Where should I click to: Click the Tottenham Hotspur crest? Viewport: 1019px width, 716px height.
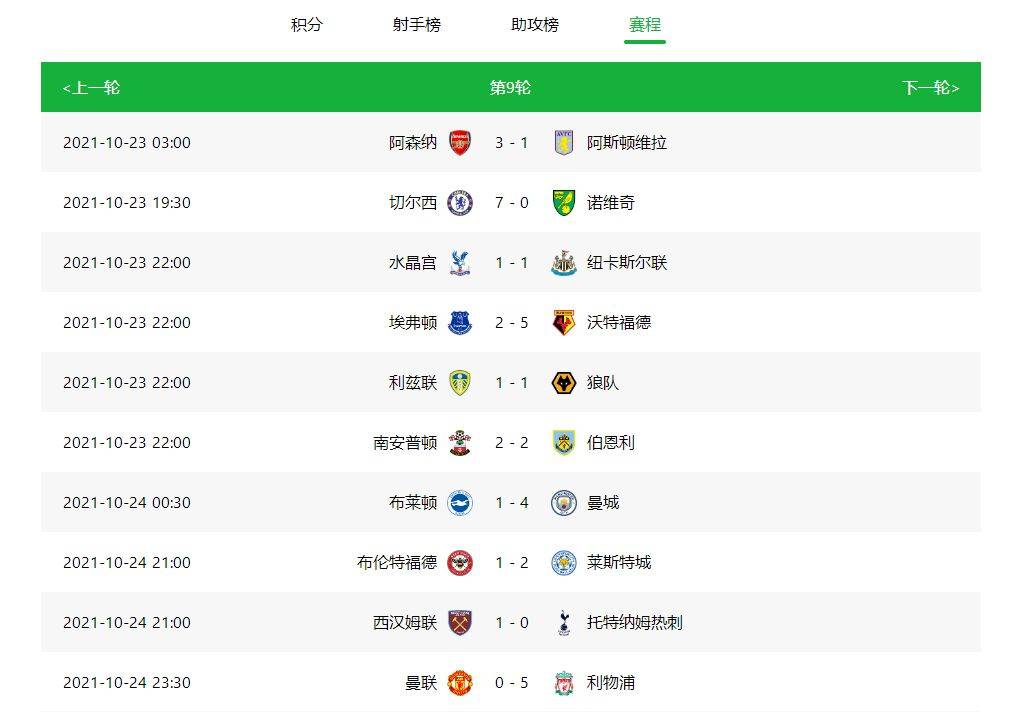563,622
